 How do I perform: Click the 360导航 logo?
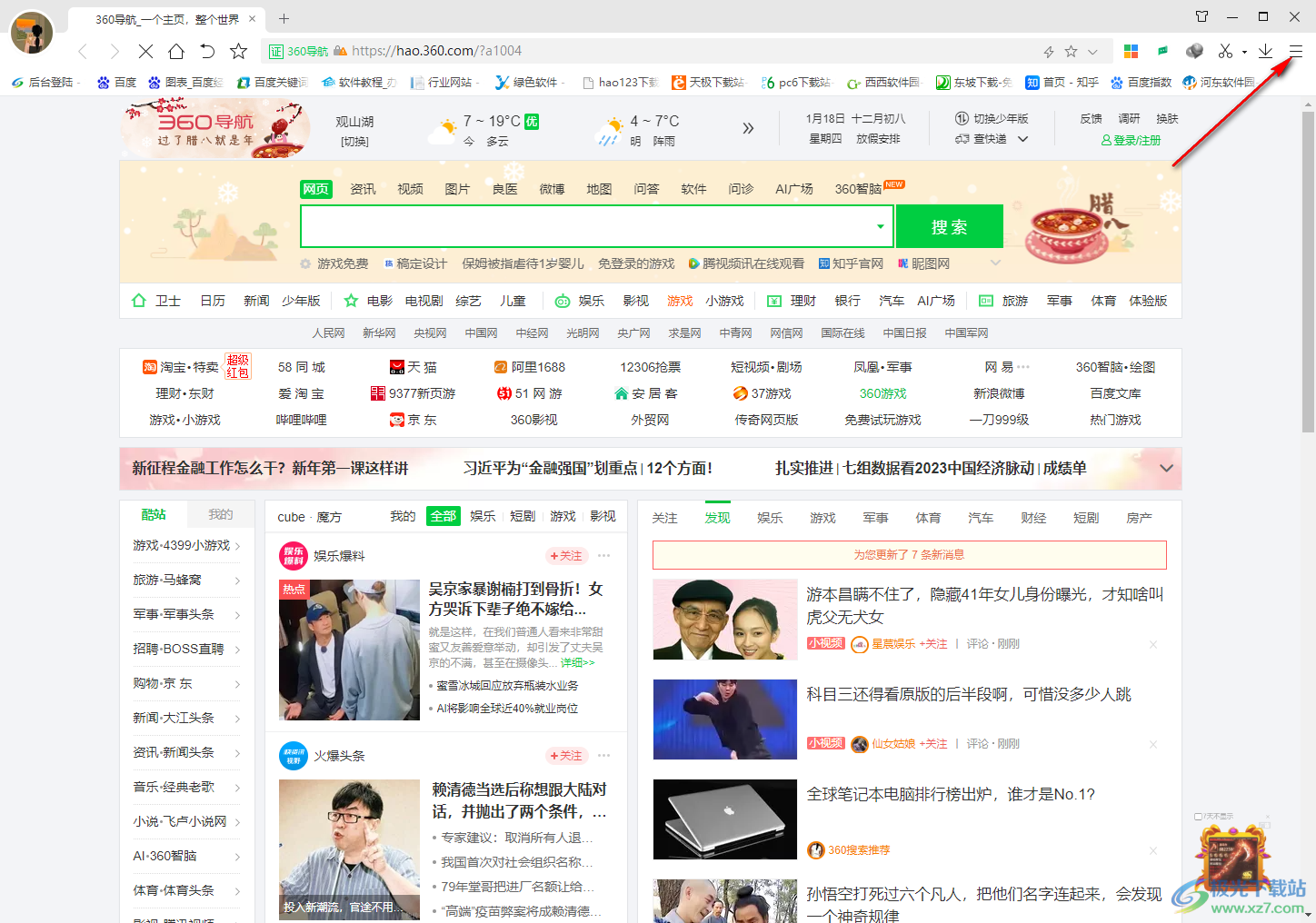216,129
